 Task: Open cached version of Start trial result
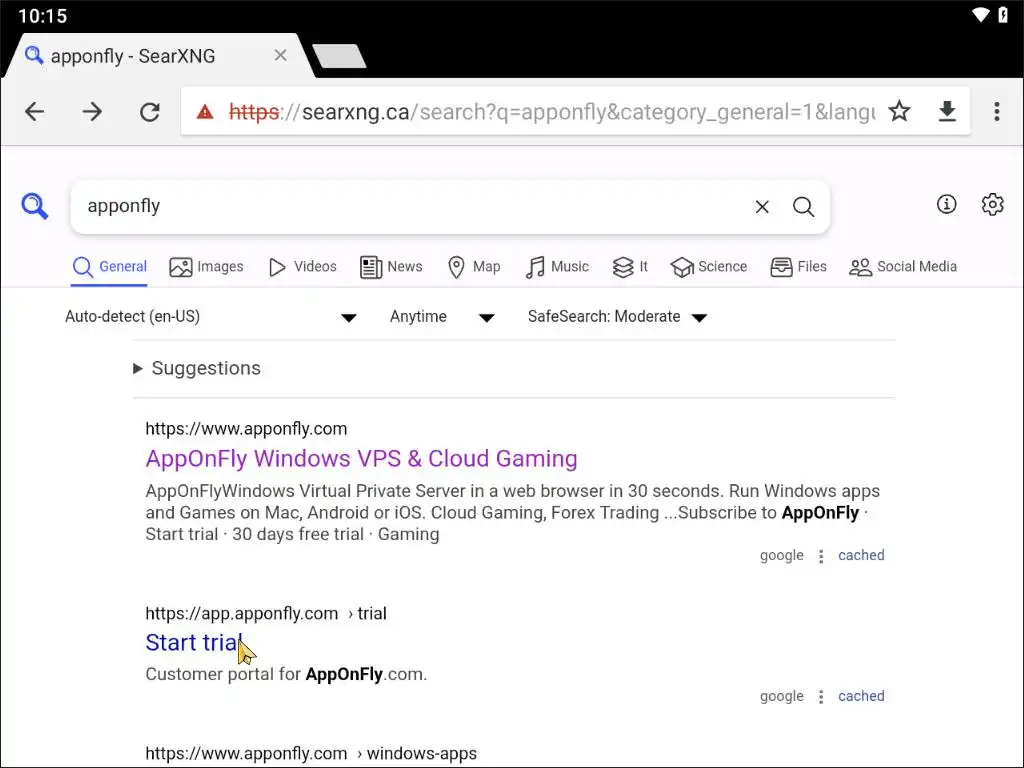[x=861, y=696]
